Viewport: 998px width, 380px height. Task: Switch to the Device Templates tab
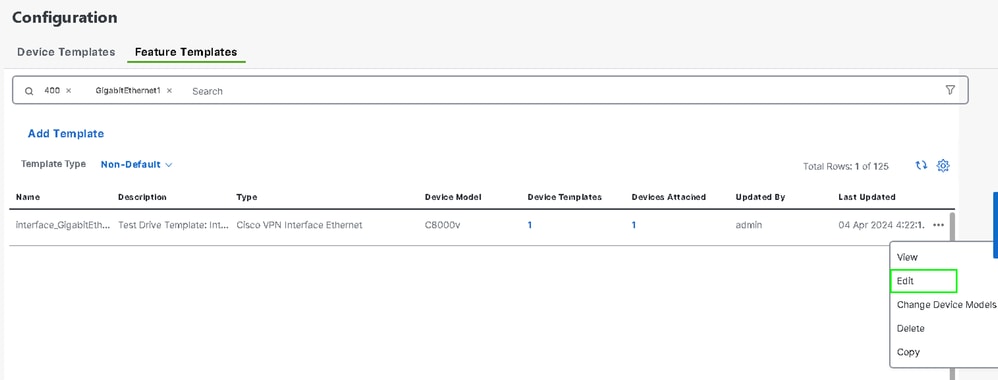tap(66, 52)
